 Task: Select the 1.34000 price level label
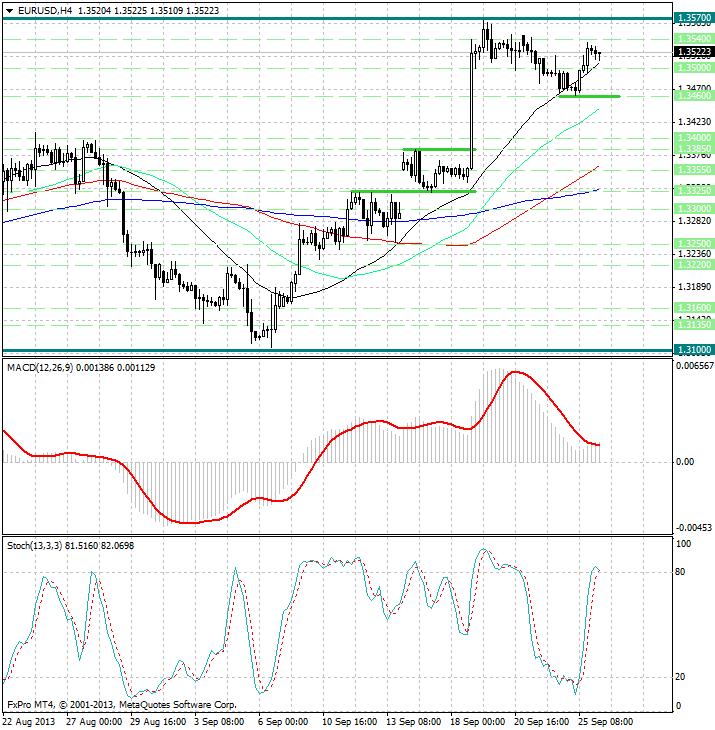point(694,138)
